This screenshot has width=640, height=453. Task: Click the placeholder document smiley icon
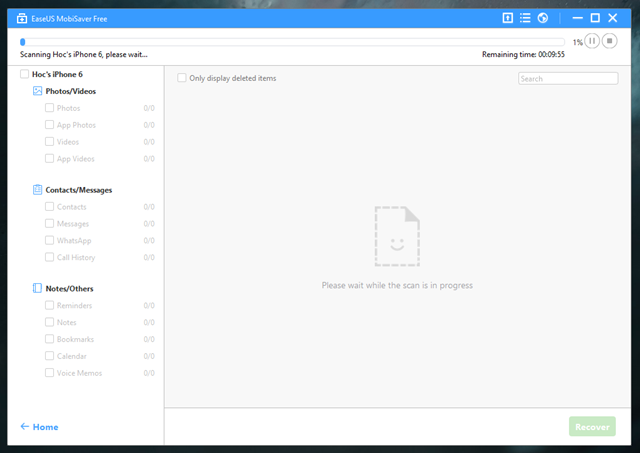coord(397,237)
